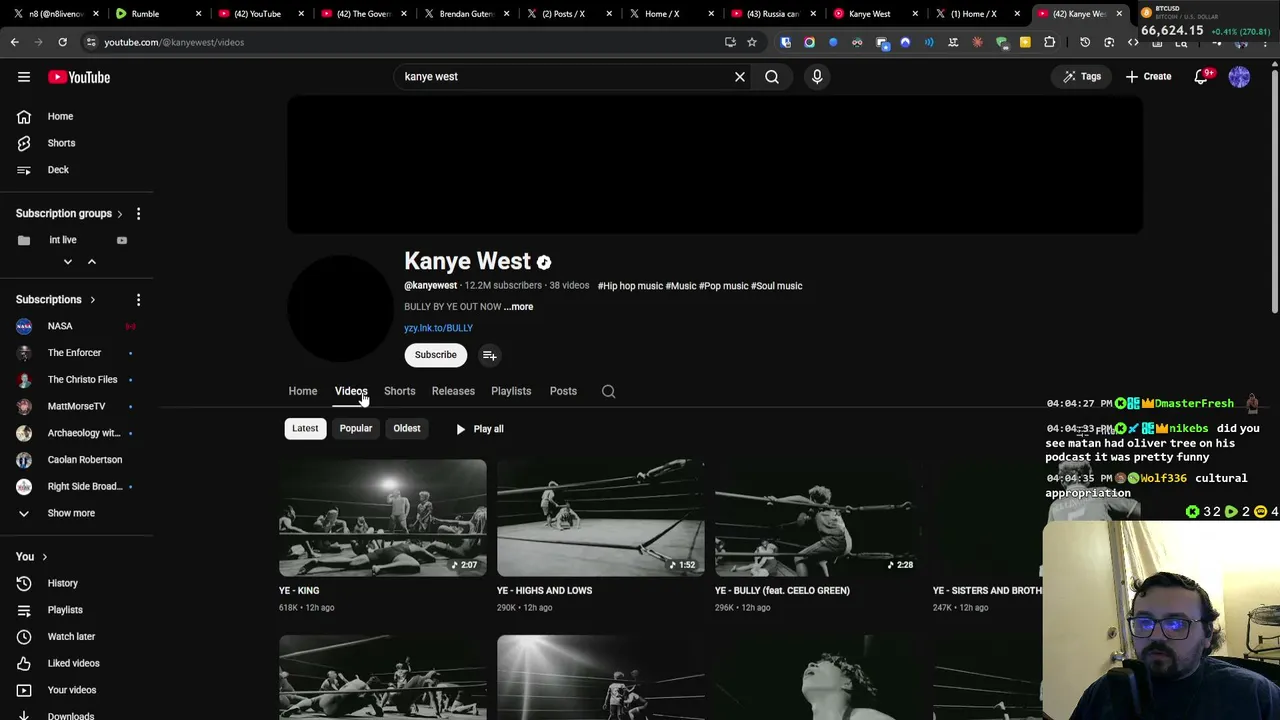
Task: Reload the page
Action: [62, 42]
